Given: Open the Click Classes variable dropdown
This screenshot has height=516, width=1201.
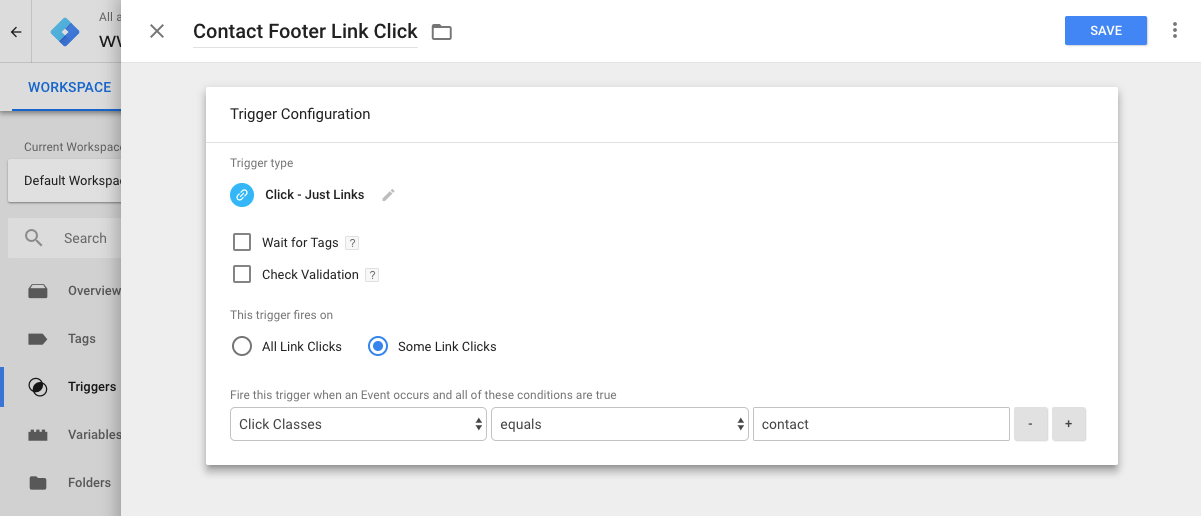Looking at the screenshot, I should click(358, 424).
